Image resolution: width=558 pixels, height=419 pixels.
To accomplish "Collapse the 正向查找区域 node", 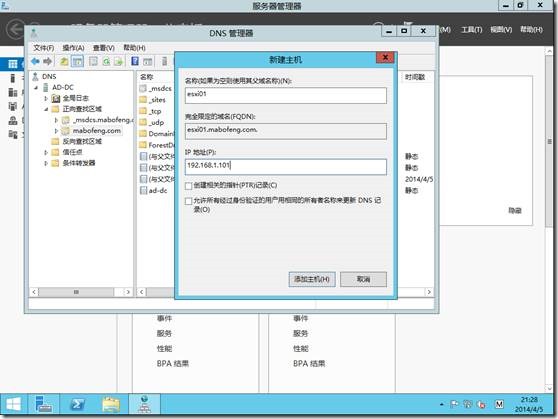I will pos(46,109).
